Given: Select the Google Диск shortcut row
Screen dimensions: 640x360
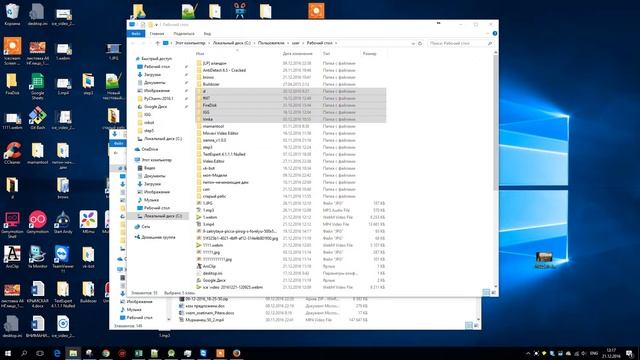Looking at the screenshot, I should pyautogui.click(x=291, y=280).
